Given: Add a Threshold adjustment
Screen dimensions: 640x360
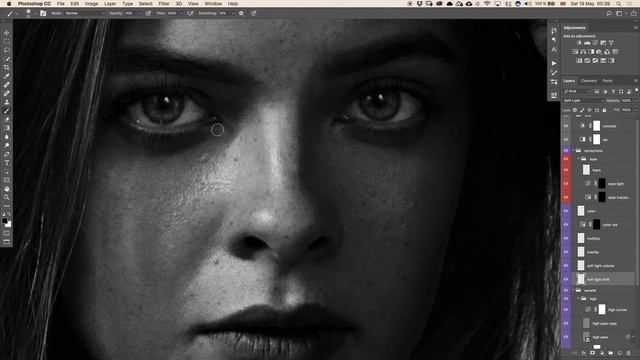Looking at the screenshot, I should [x=595, y=60].
